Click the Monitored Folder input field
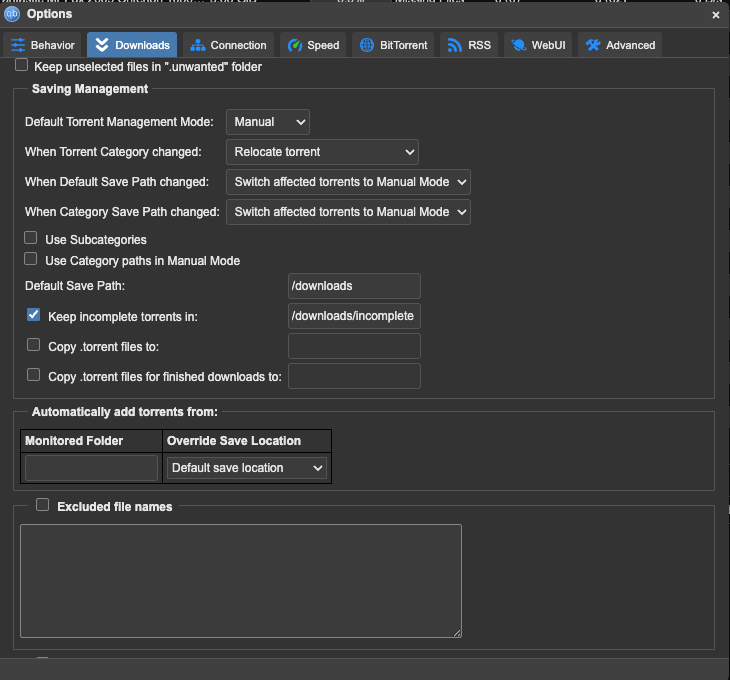The width and height of the screenshot is (730, 680). pos(92,468)
